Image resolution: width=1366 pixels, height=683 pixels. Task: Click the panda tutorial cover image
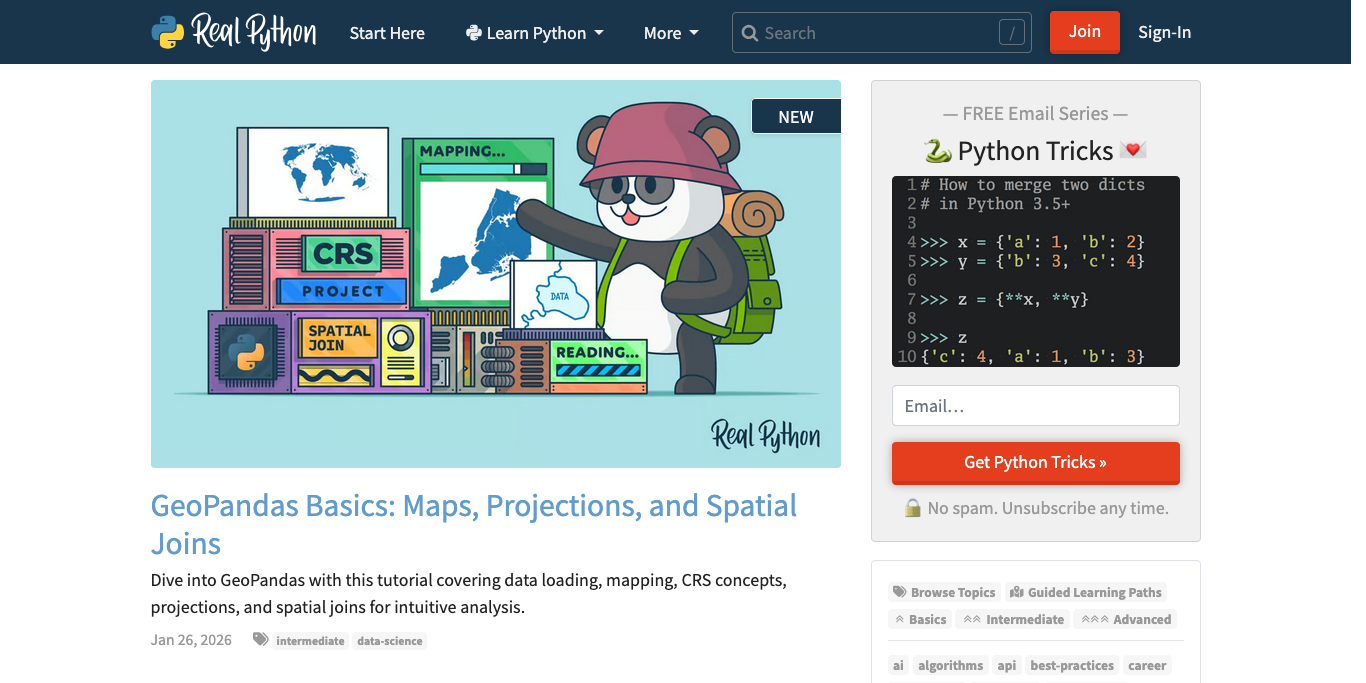click(495, 273)
